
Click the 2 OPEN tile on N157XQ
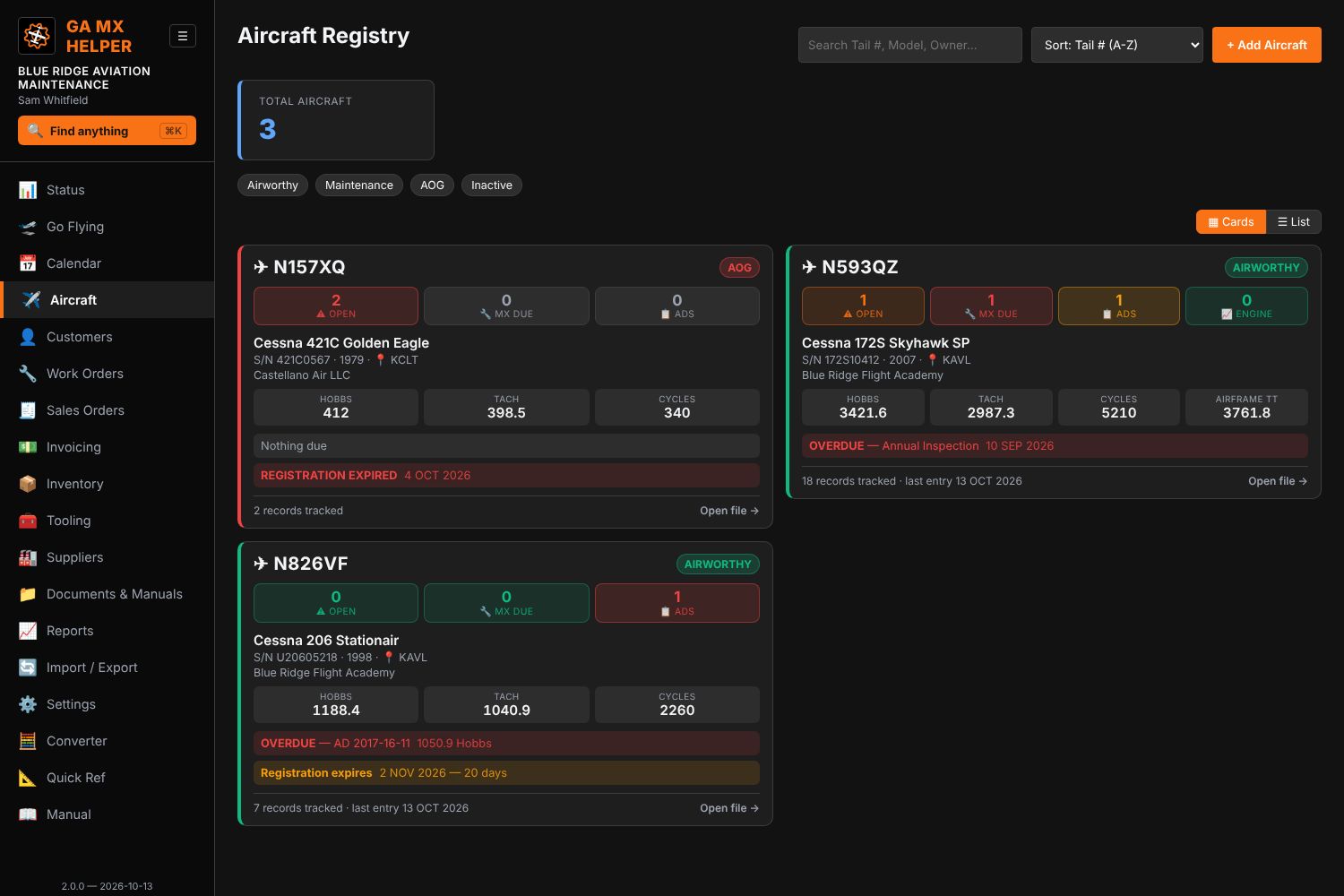[336, 306]
